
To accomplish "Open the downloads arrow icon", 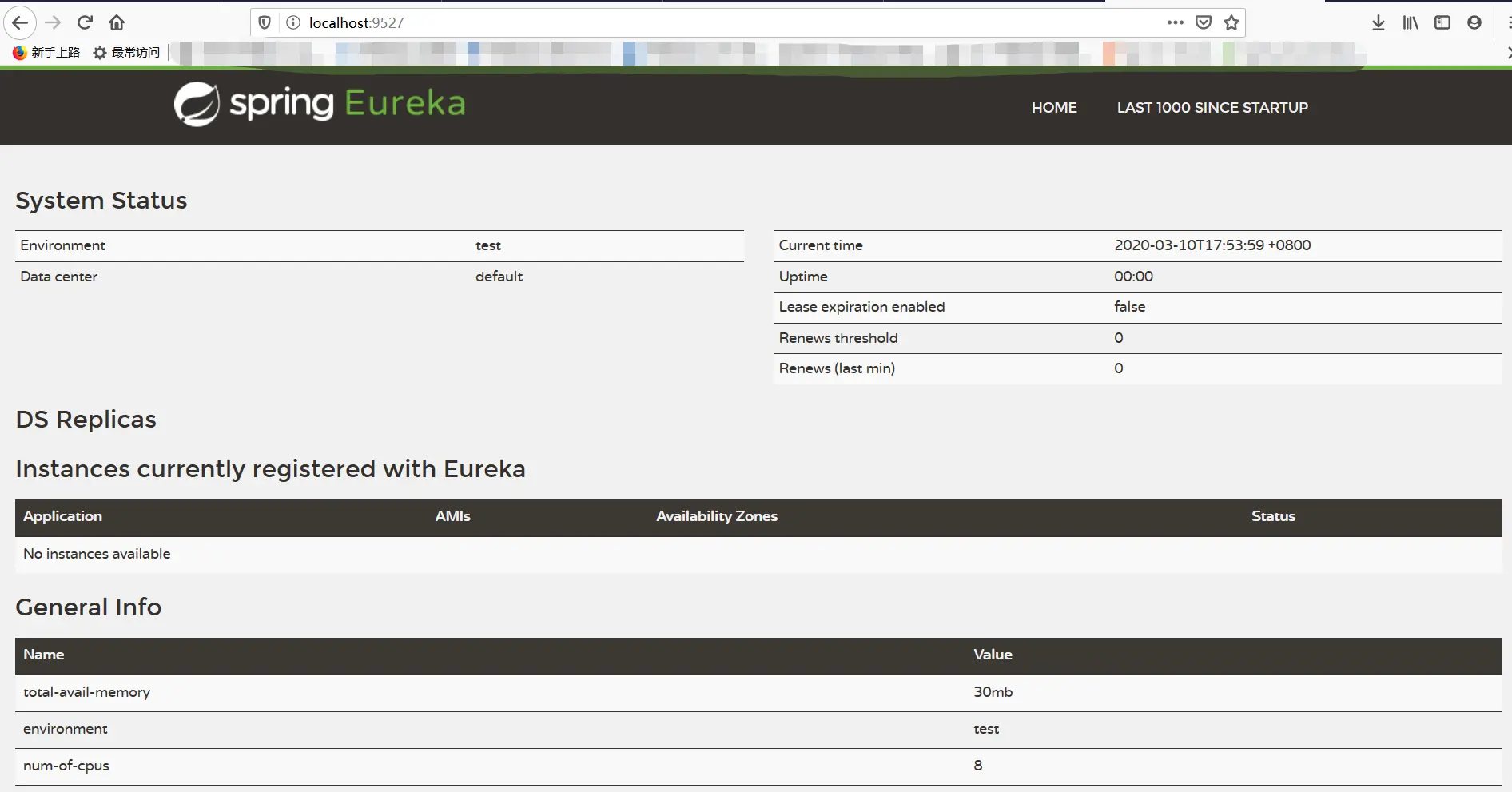I will tap(1379, 22).
